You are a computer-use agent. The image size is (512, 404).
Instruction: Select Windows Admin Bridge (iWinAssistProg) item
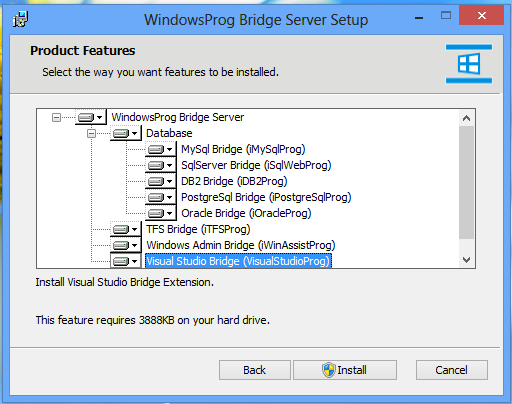(241, 245)
